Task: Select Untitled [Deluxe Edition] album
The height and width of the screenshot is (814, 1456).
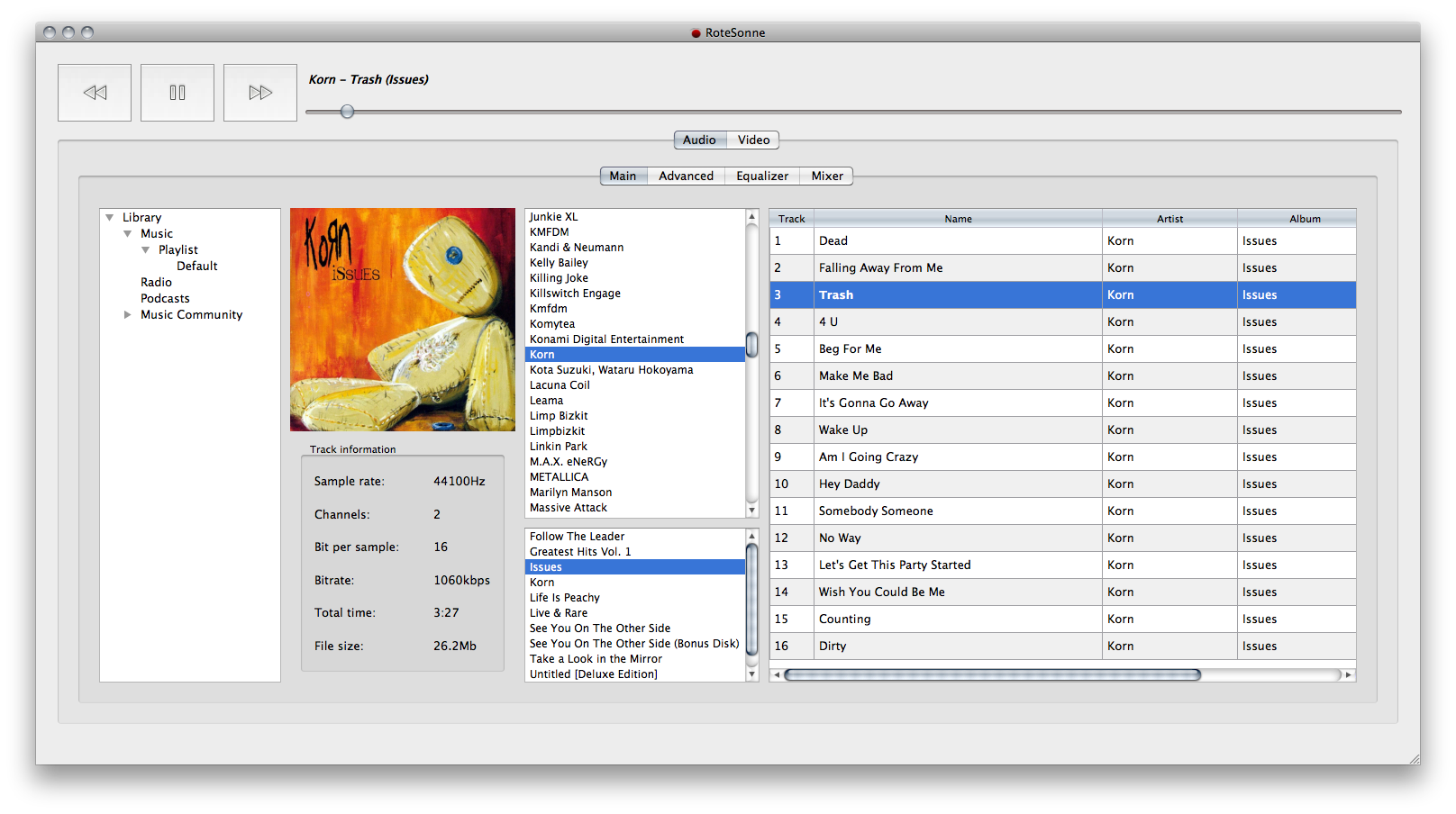Action: (x=635, y=674)
